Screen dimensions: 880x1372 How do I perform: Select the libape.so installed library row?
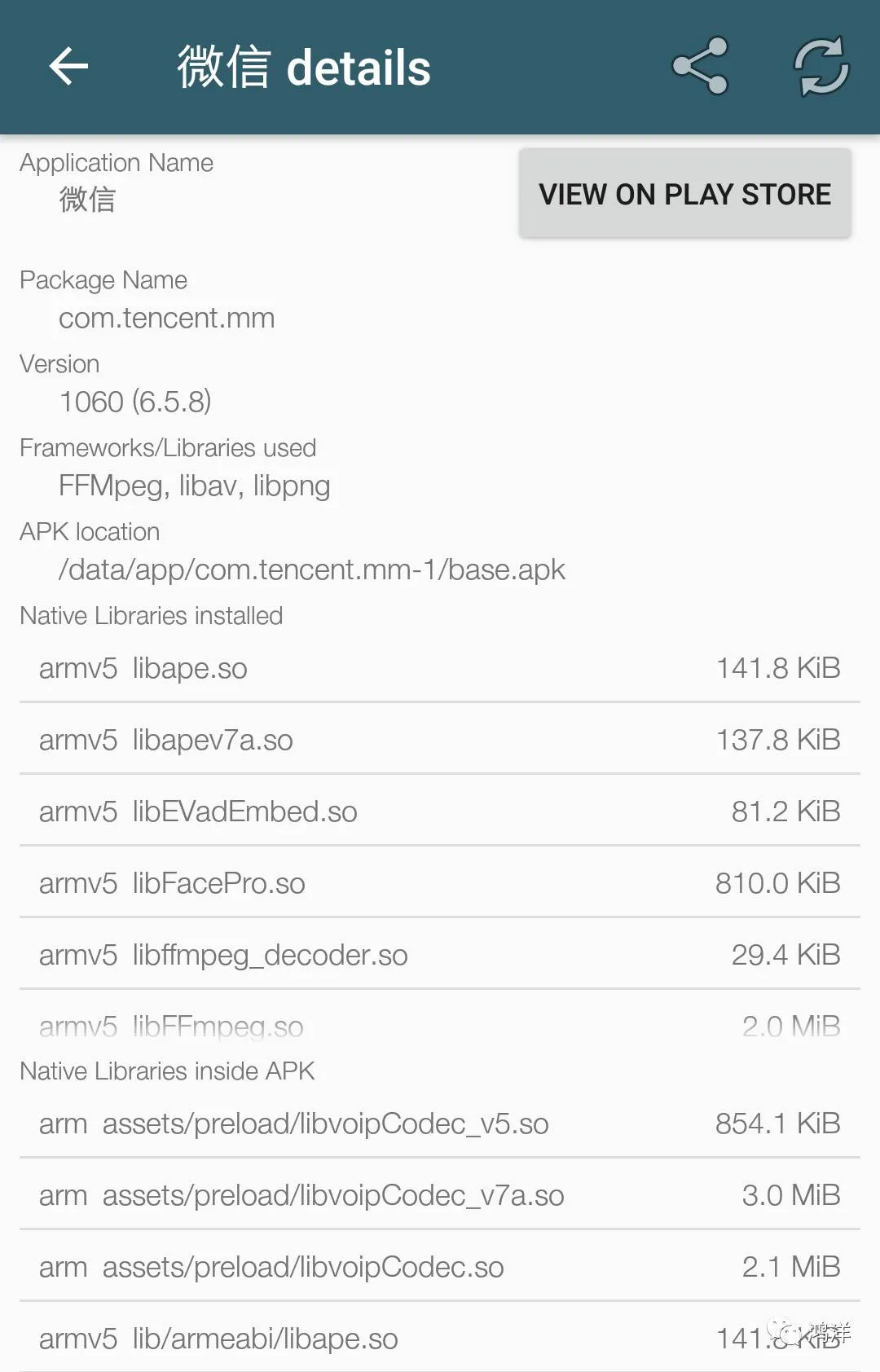pyautogui.click(x=440, y=668)
